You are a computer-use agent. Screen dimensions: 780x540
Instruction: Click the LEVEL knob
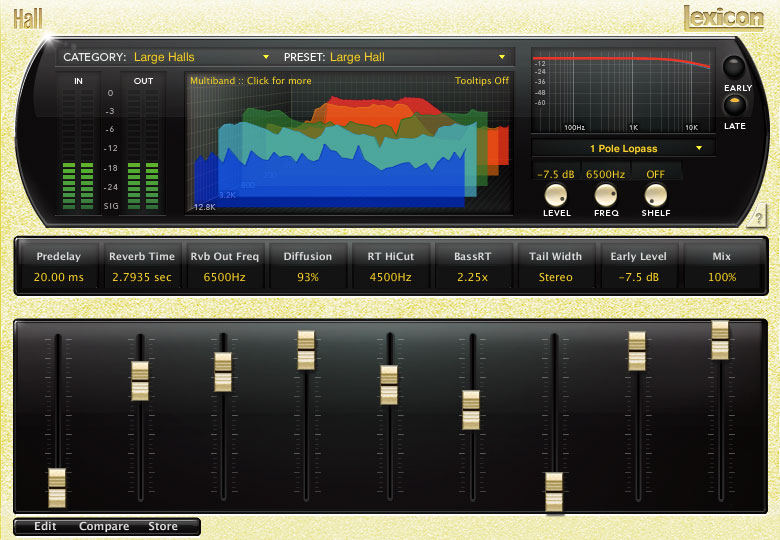[x=556, y=195]
